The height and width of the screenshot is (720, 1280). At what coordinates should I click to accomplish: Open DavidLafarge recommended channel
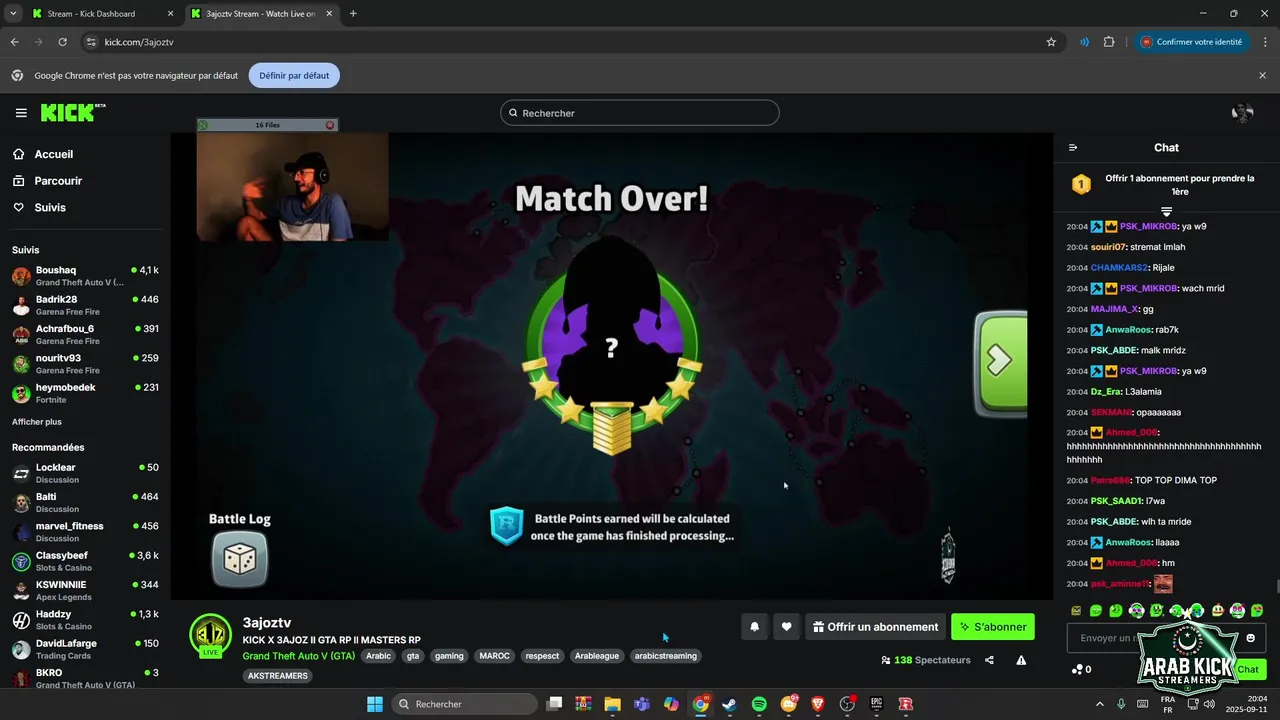[85, 649]
